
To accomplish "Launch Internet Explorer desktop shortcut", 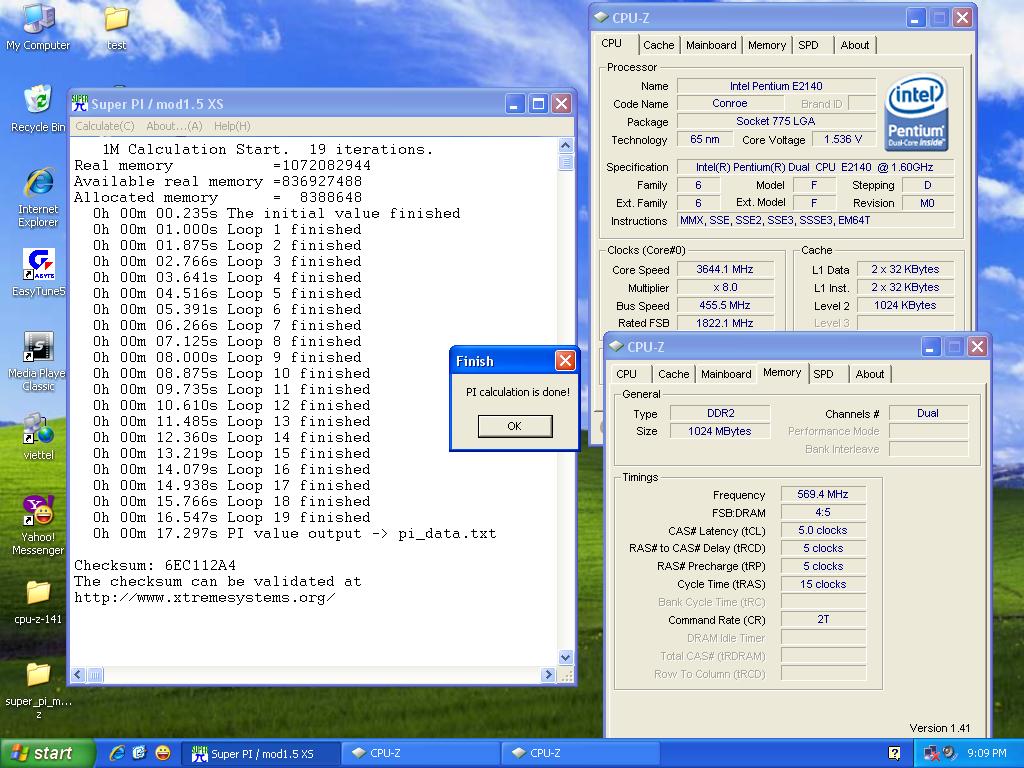I will tap(38, 197).
